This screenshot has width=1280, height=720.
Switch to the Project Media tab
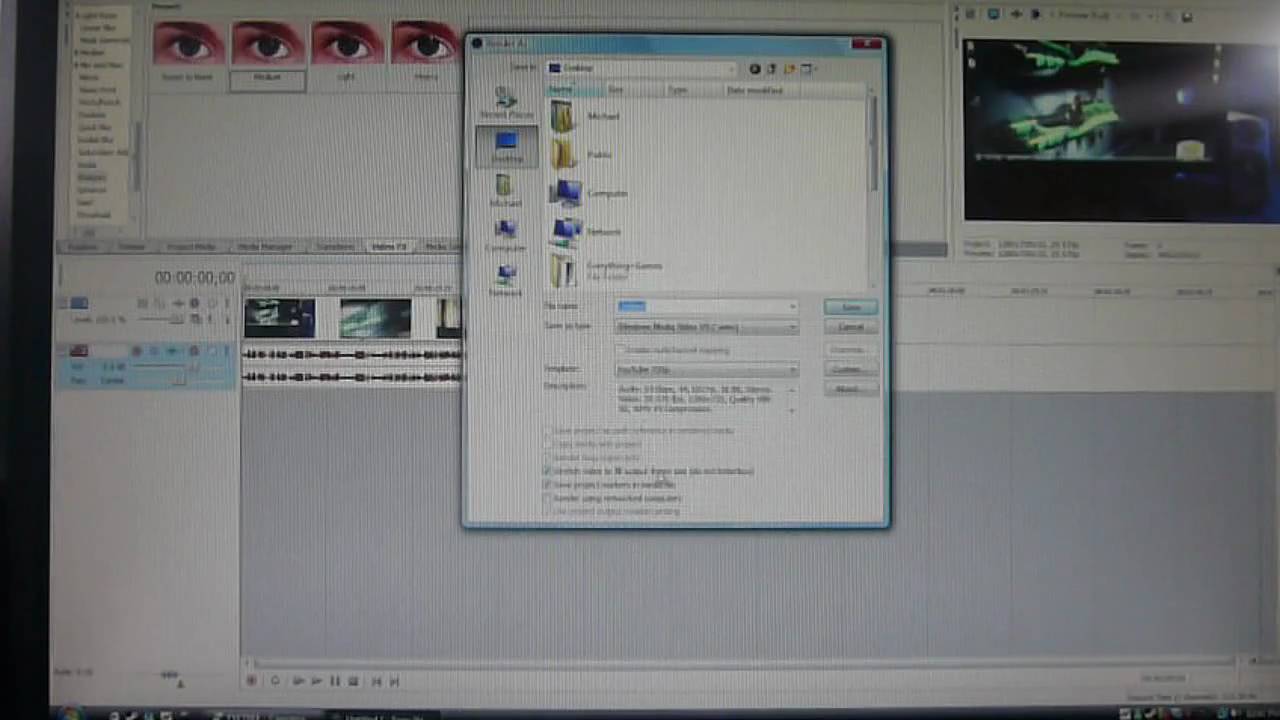[192, 246]
